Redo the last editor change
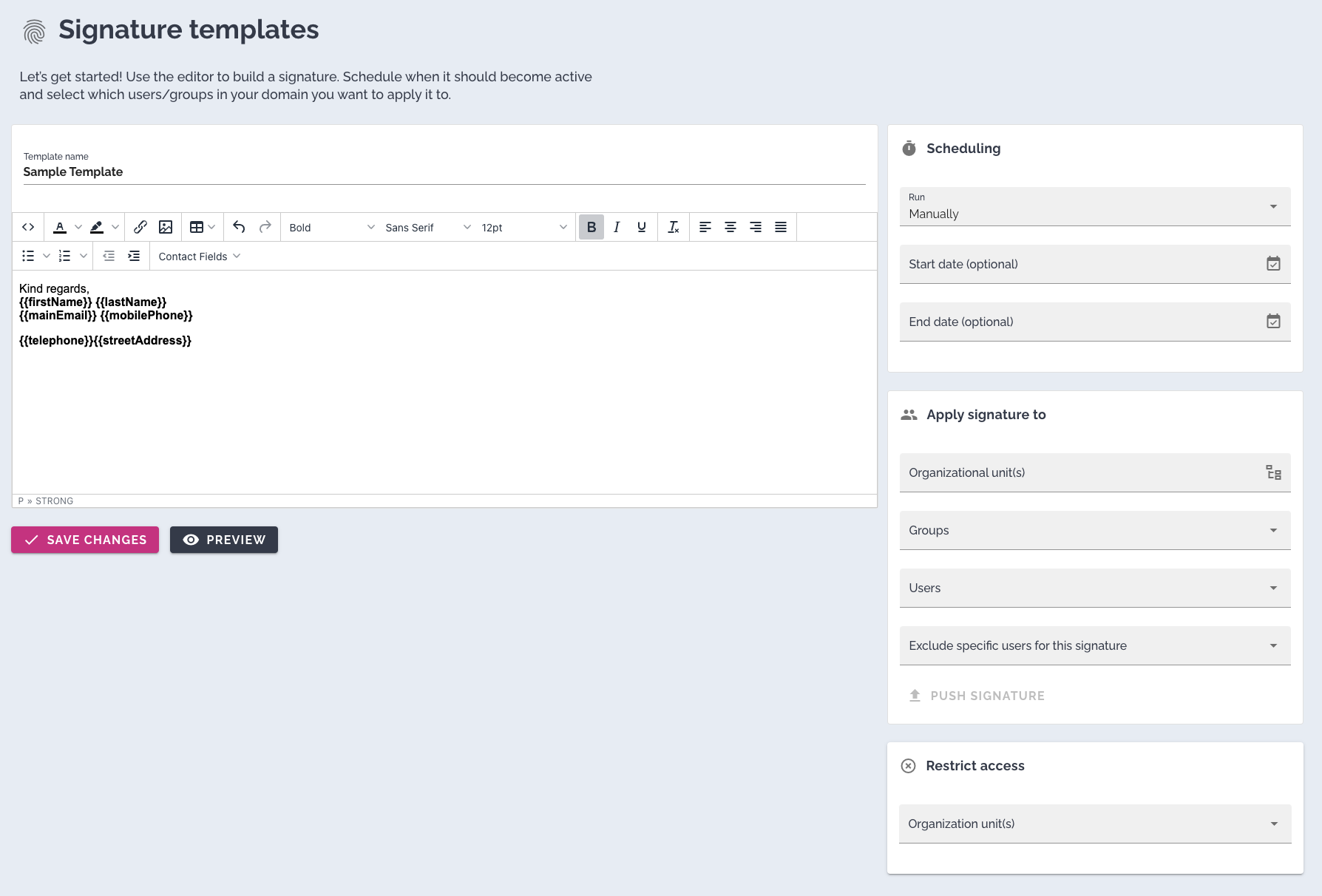 tap(264, 227)
